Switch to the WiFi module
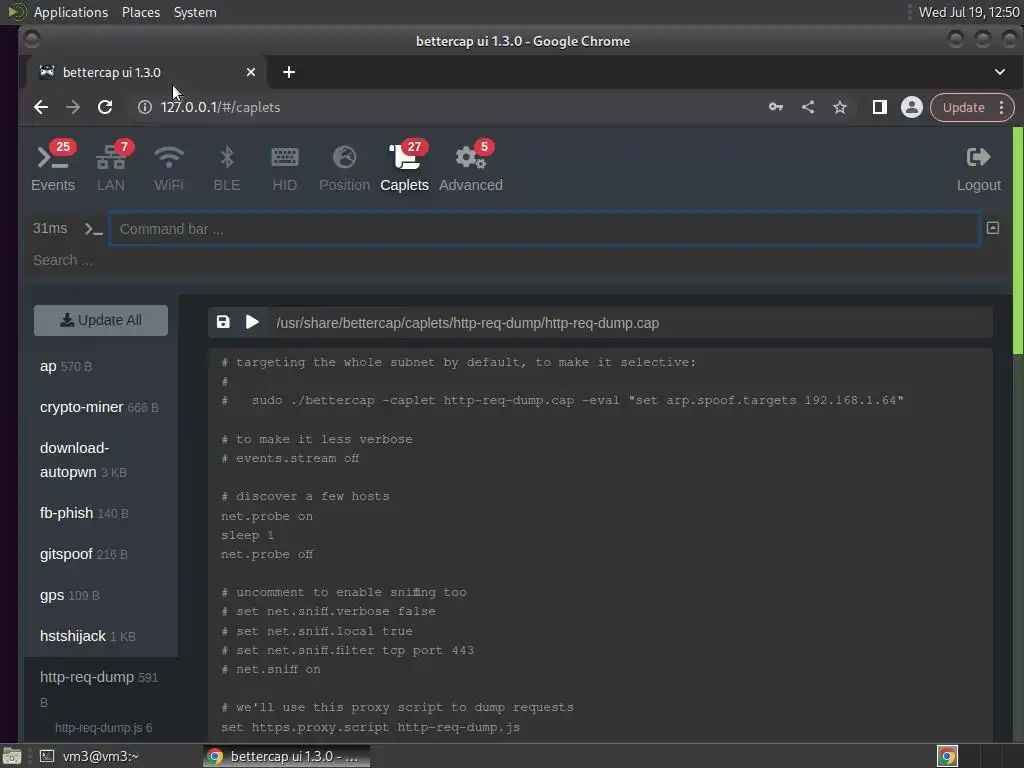Viewport: 1024px width, 768px height. [168, 167]
